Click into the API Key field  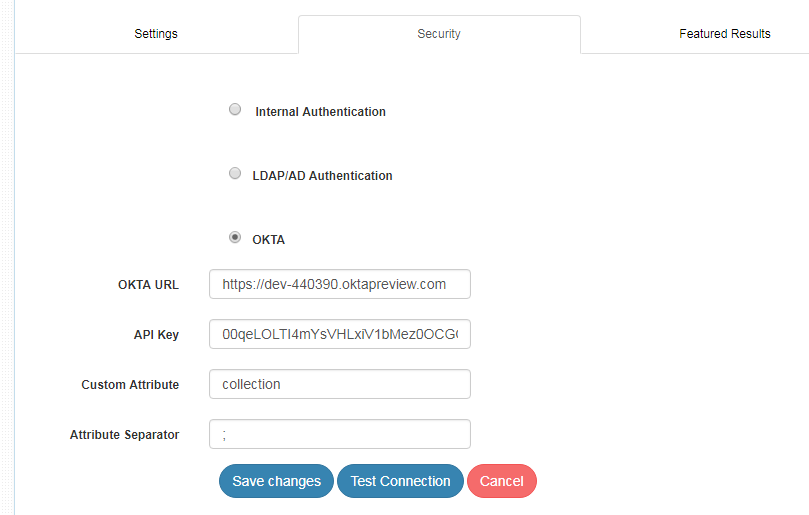pyautogui.click(x=339, y=334)
